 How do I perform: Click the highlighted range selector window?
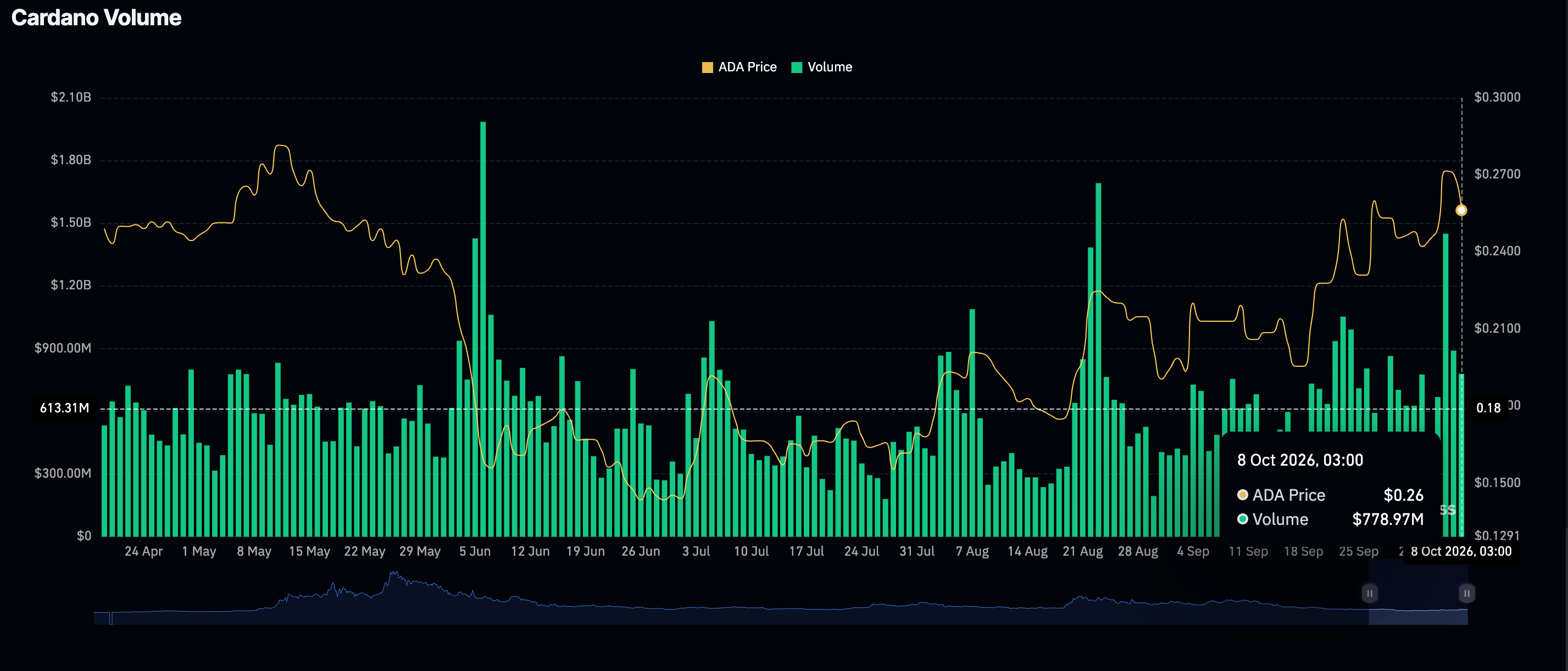1417,593
